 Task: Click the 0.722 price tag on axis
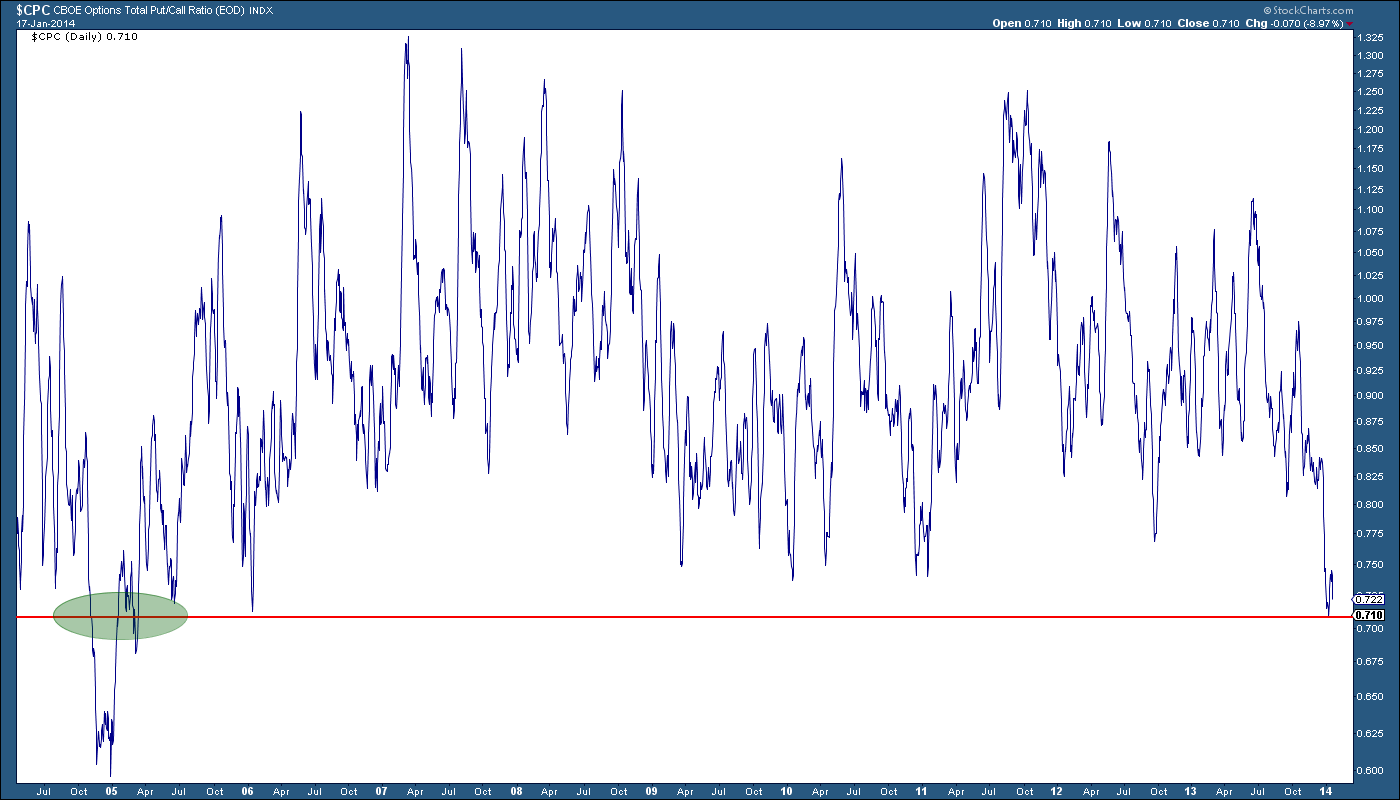[x=1368, y=598]
